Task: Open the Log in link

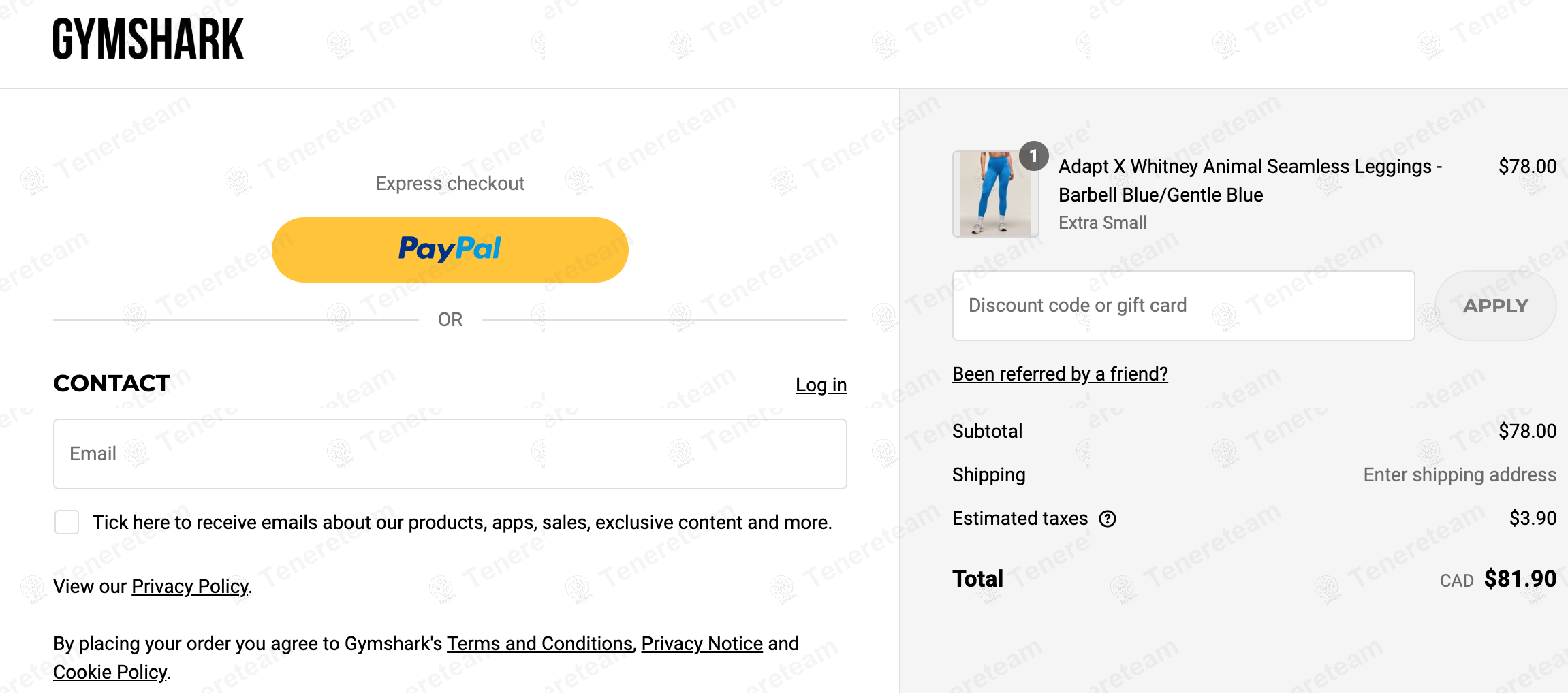Action: 821,385
